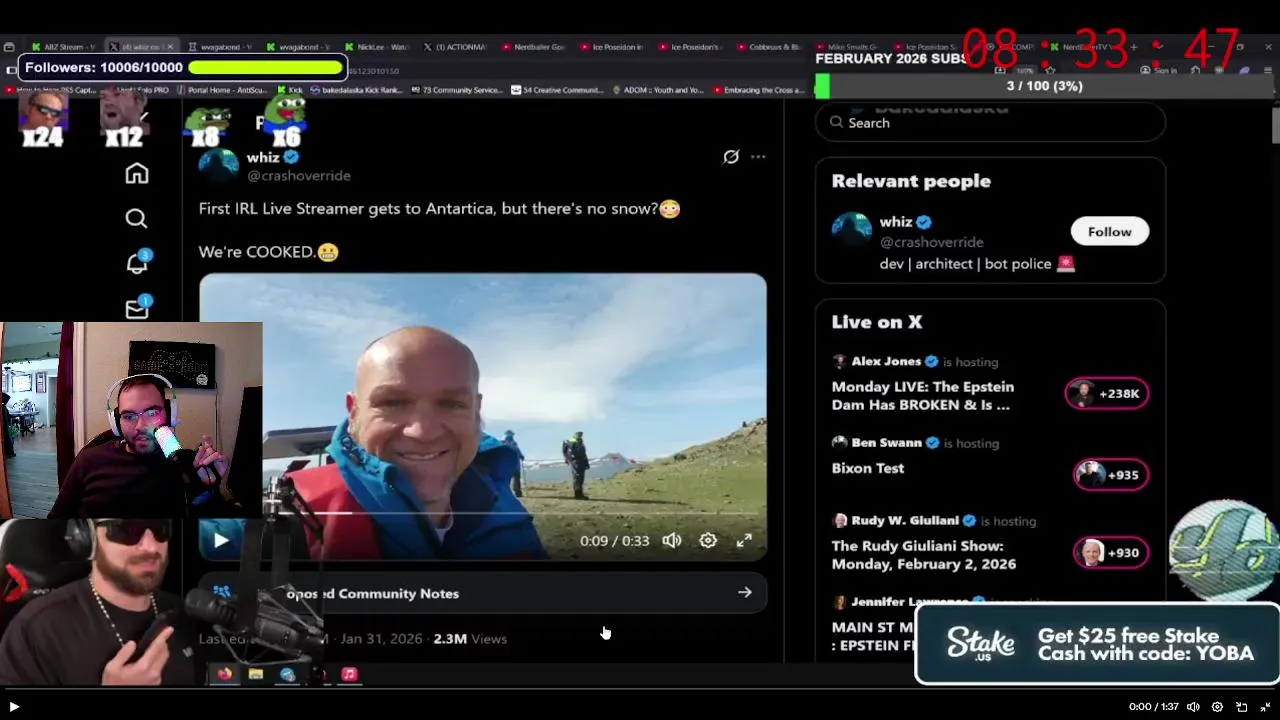The image size is (1280, 720).
Task: Mute the outer player's volume speaker icon
Action: coord(1193,706)
